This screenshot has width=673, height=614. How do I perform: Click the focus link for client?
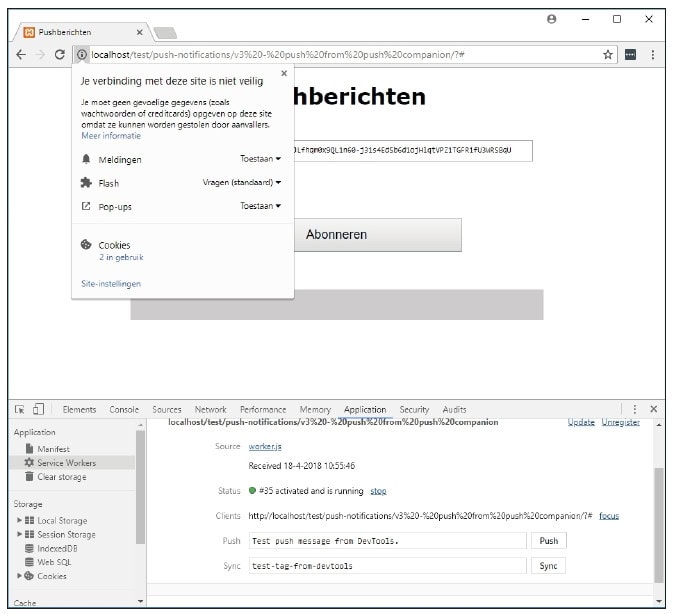click(x=609, y=516)
